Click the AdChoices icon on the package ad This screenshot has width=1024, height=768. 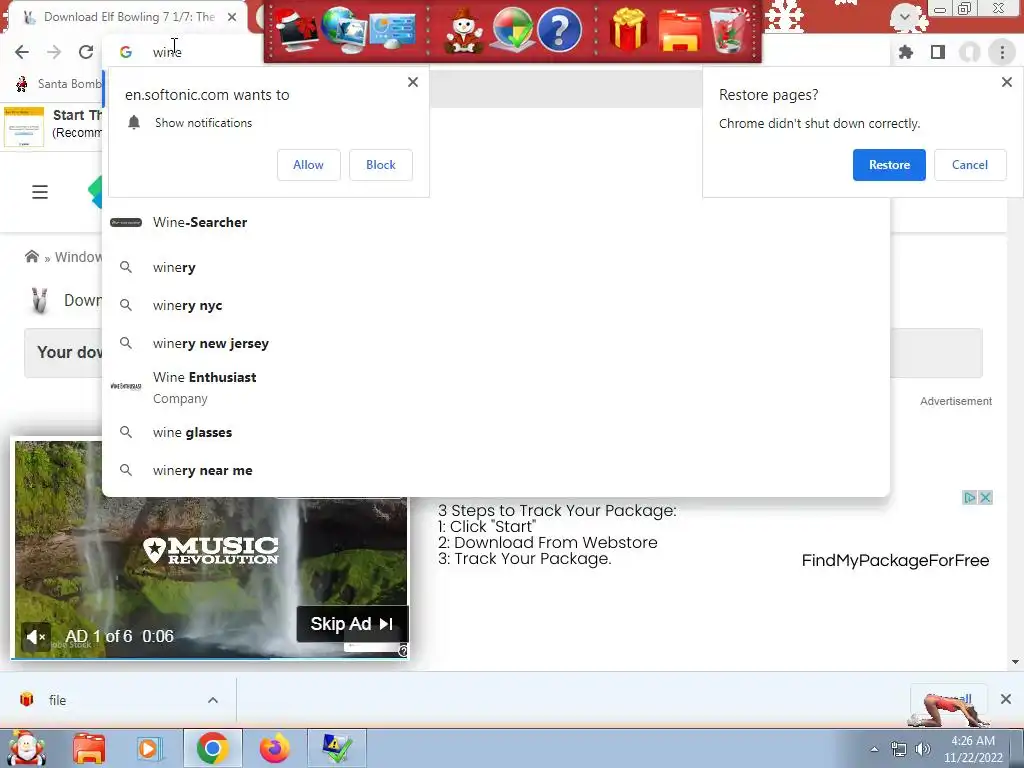click(x=969, y=498)
